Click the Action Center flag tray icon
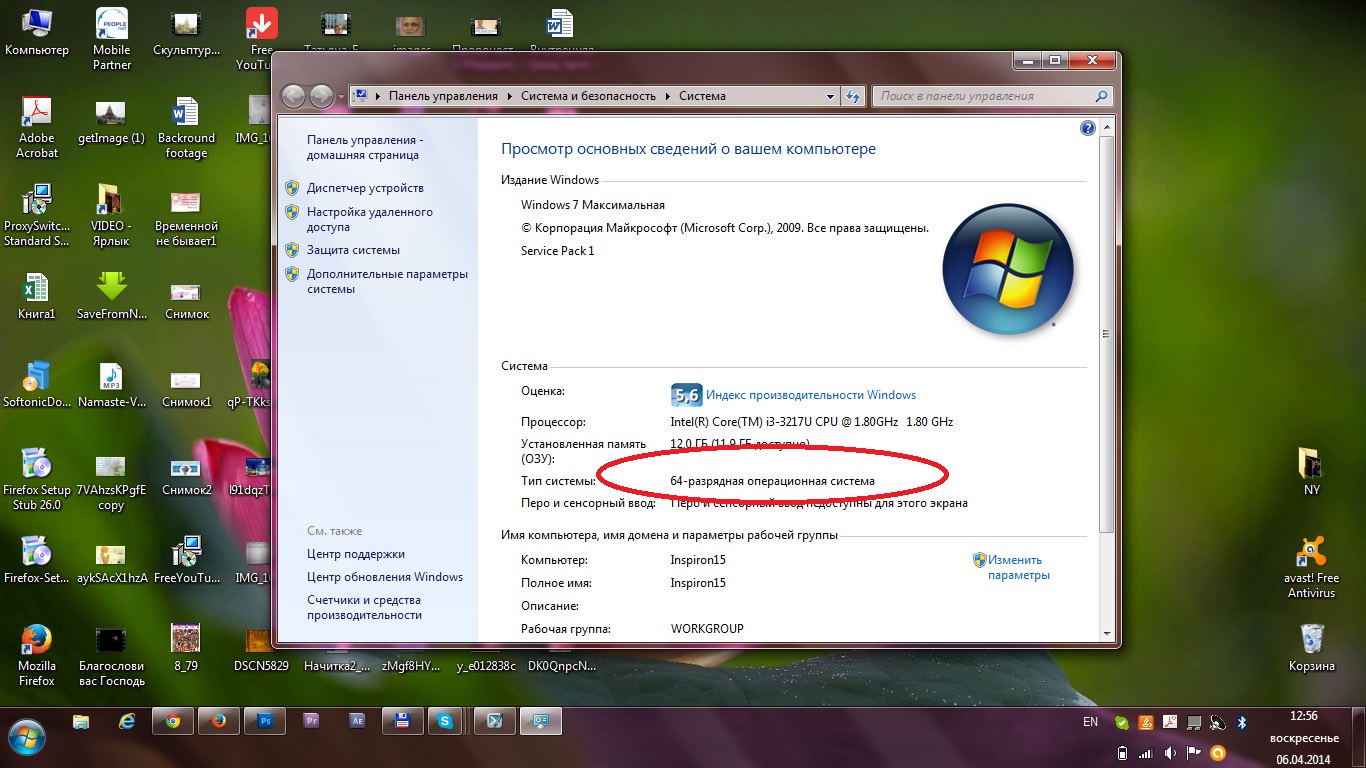The image size is (1366, 768). [x=1194, y=753]
